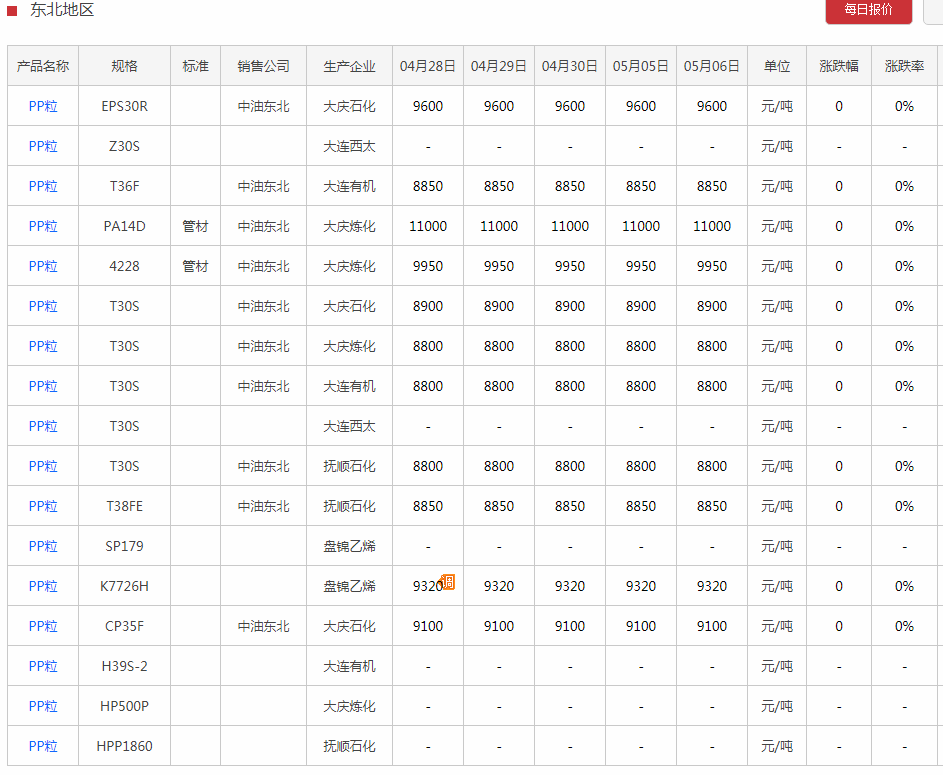Open PP粒 link in HP500P row
Viewport: 943px width, 775px height.
43,706
